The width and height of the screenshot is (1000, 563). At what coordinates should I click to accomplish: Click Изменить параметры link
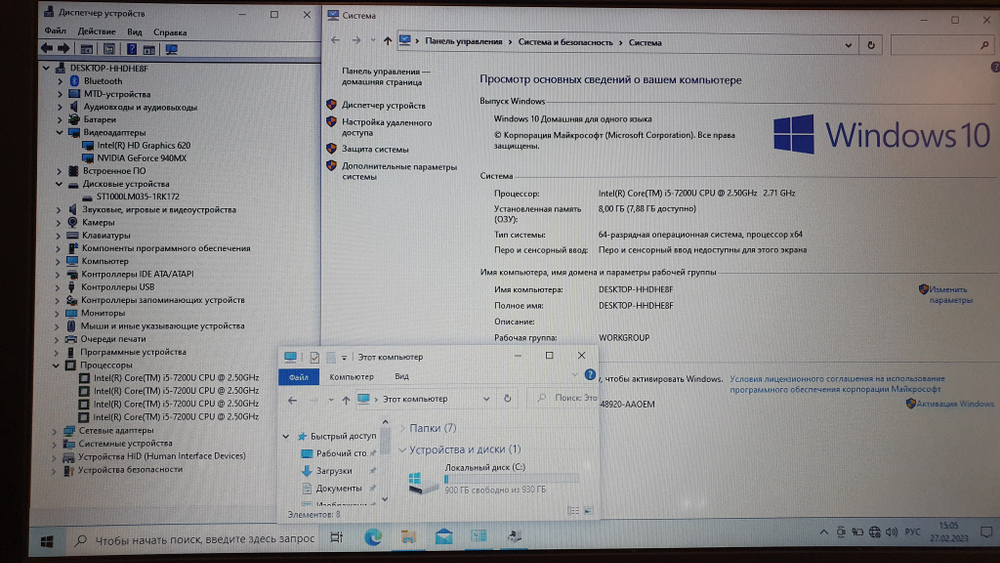(x=950, y=295)
